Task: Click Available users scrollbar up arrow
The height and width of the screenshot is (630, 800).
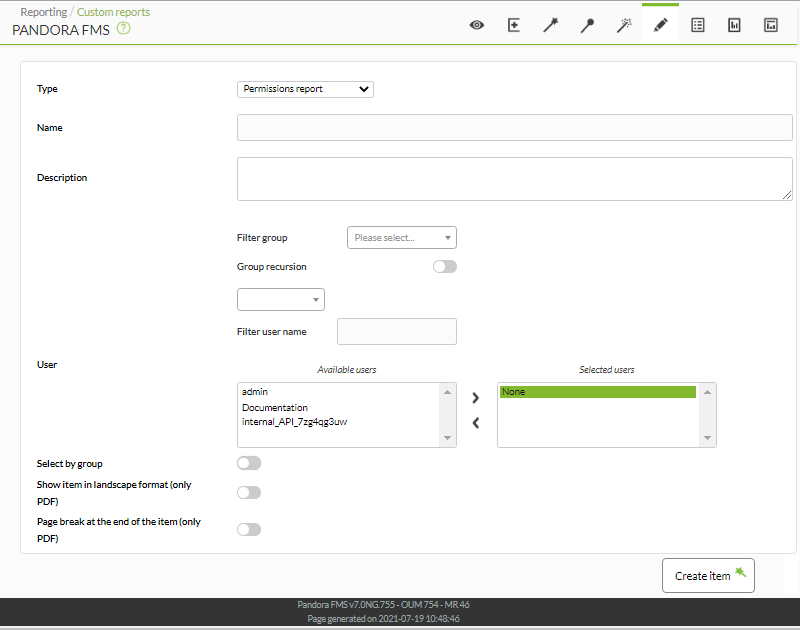Action: (x=447, y=392)
